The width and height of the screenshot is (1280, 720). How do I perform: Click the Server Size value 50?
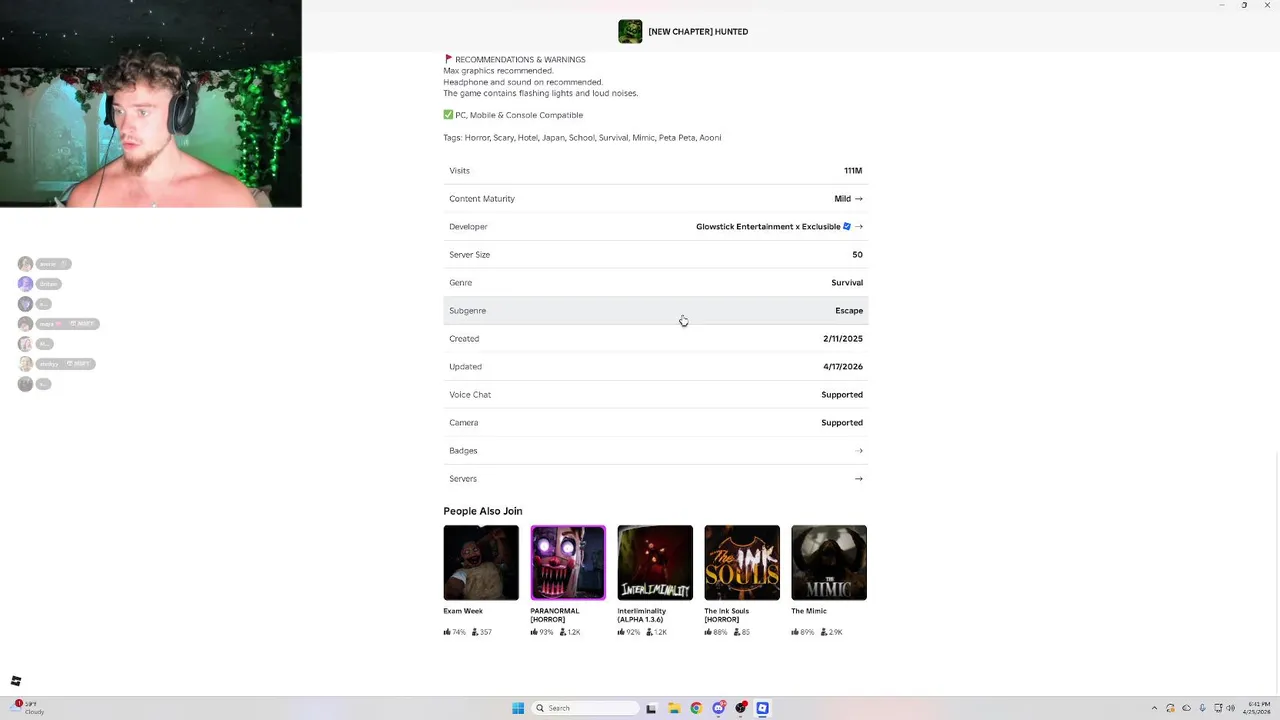coord(857,254)
